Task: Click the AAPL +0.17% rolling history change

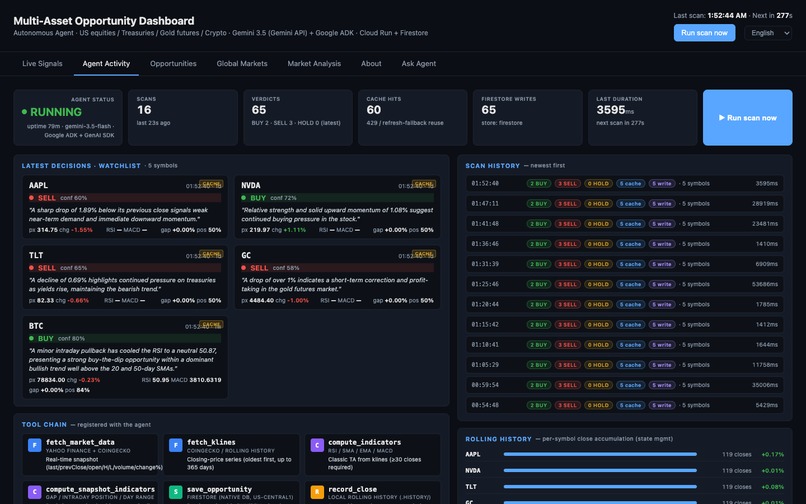Action: 773,454
